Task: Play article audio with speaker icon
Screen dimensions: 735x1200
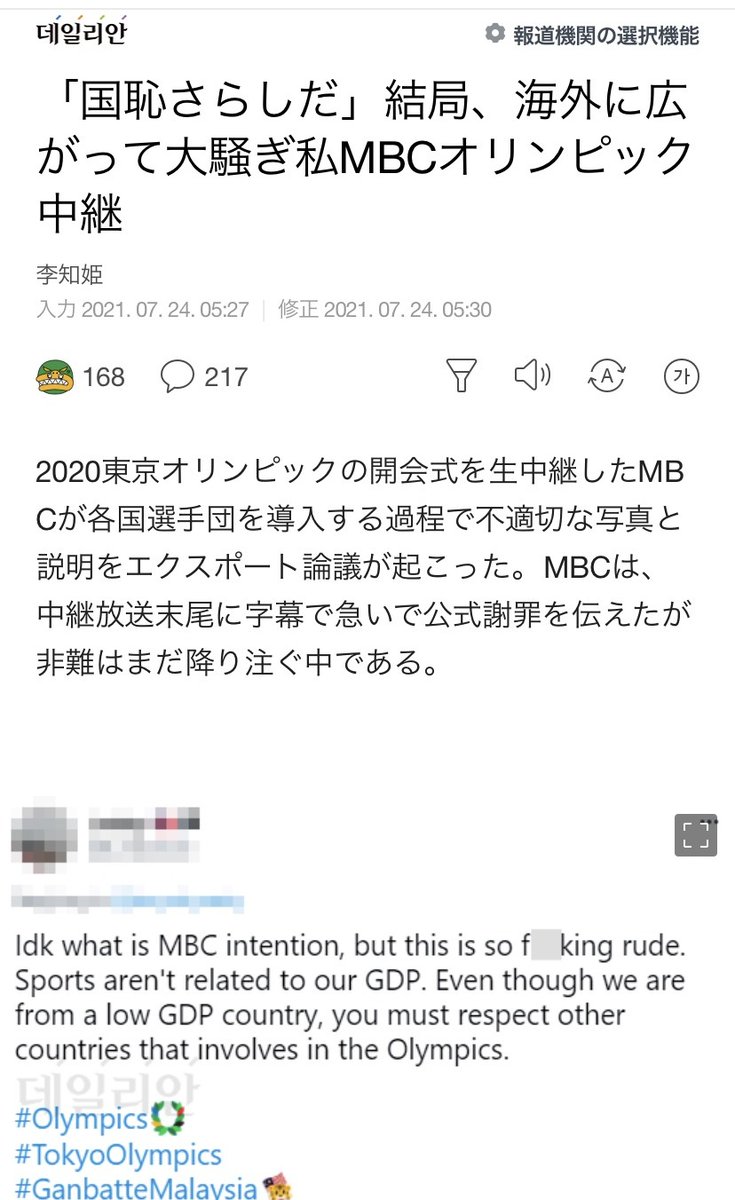Action: coord(532,376)
